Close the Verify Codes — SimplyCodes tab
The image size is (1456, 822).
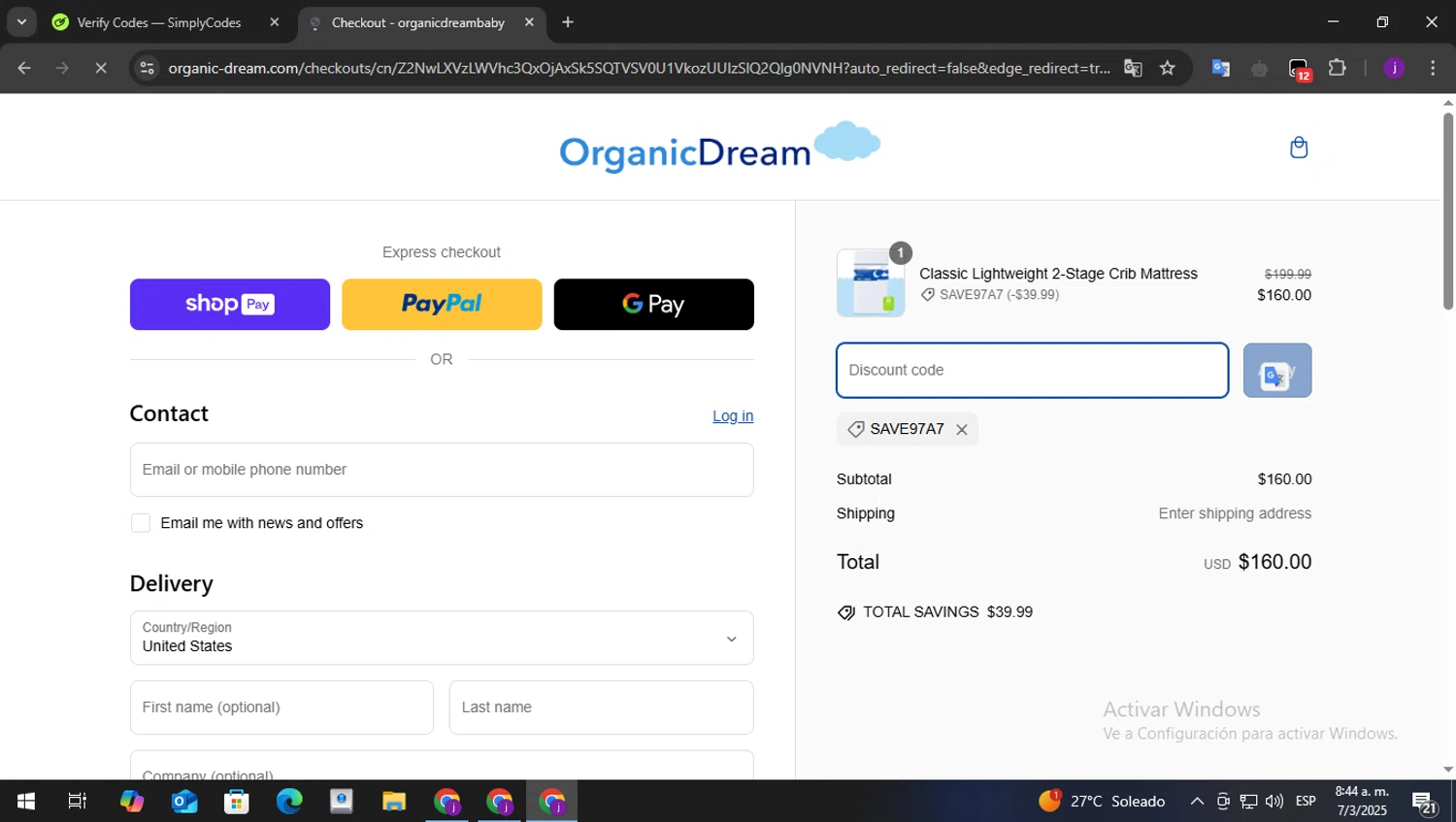tap(275, 22)
